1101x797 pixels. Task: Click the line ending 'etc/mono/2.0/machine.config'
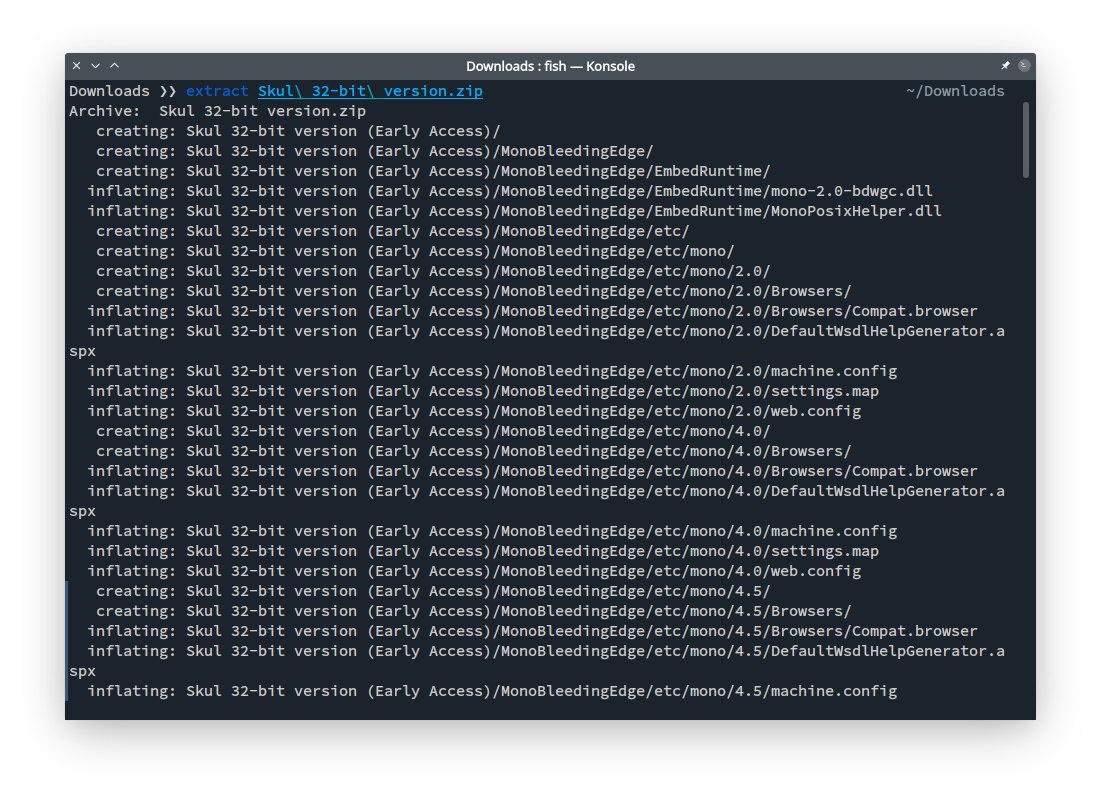492,371
